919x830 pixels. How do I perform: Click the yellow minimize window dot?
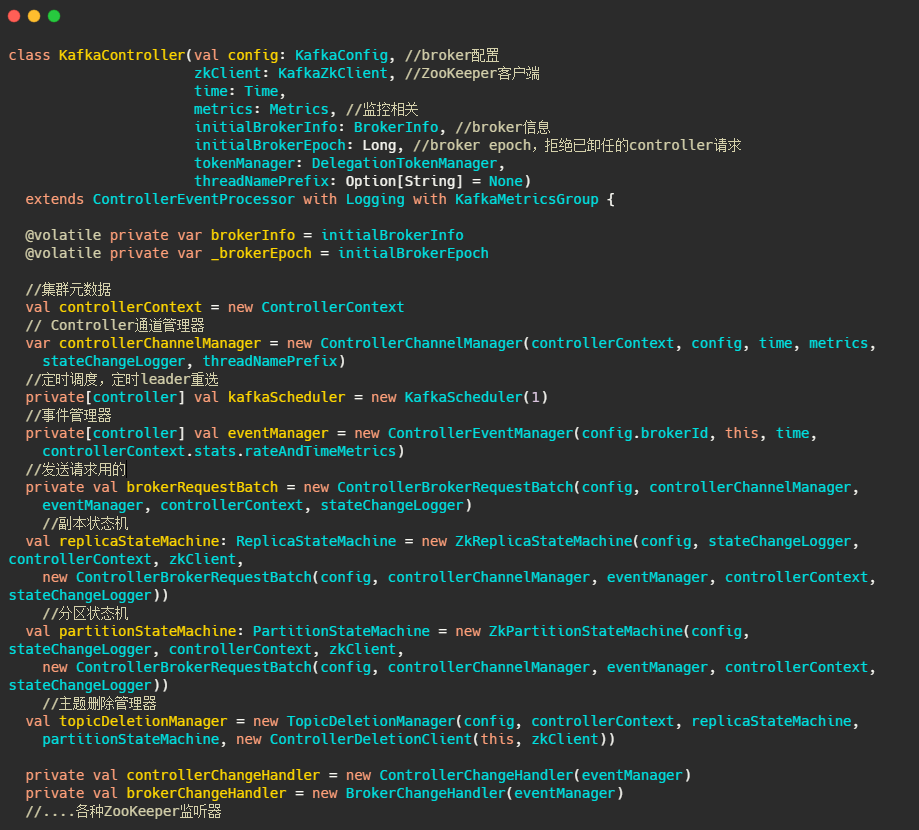coord(34,16)
